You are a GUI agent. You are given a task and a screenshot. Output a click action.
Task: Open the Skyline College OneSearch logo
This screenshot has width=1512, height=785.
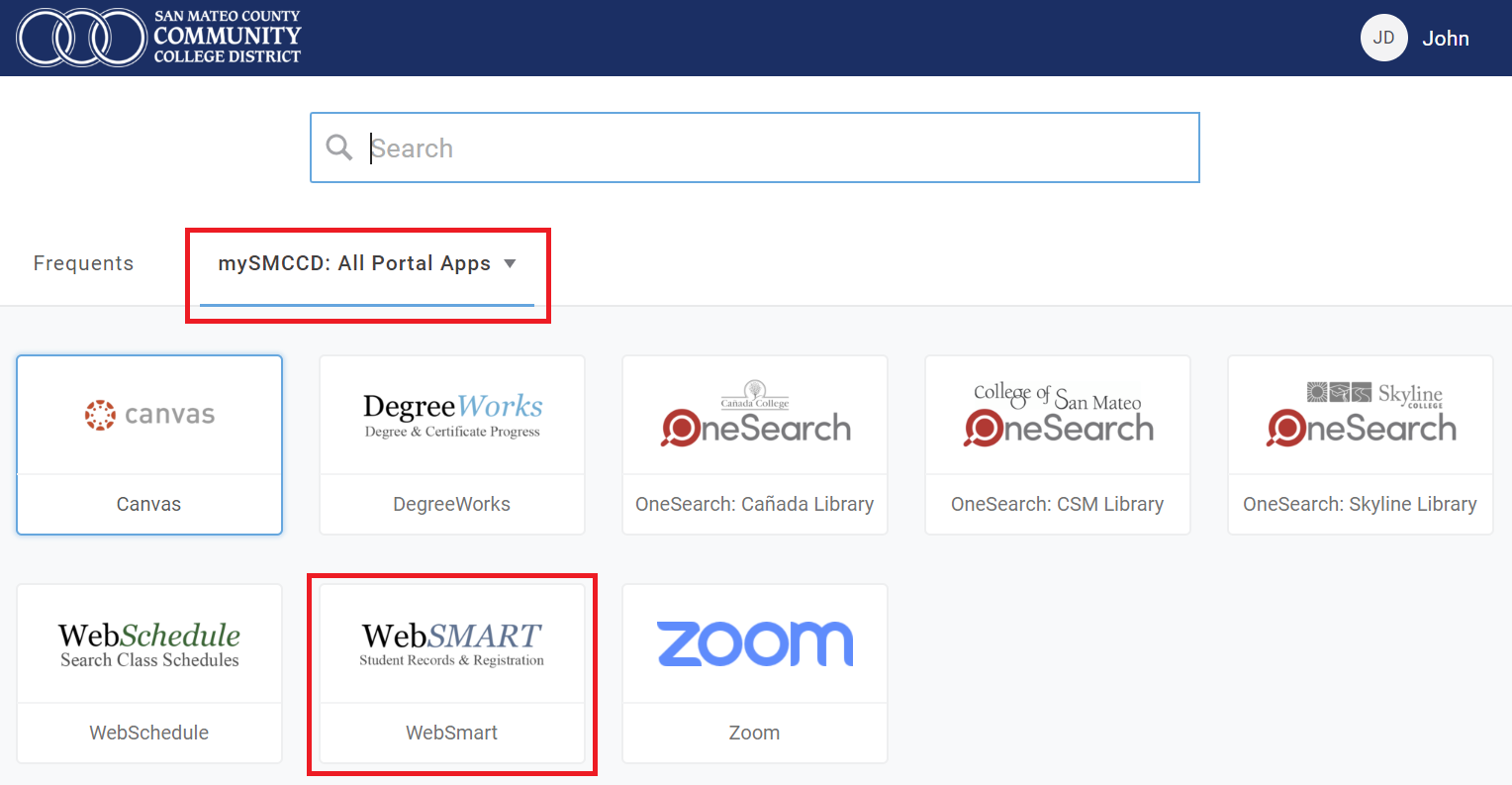click(x=1361, y=415)
